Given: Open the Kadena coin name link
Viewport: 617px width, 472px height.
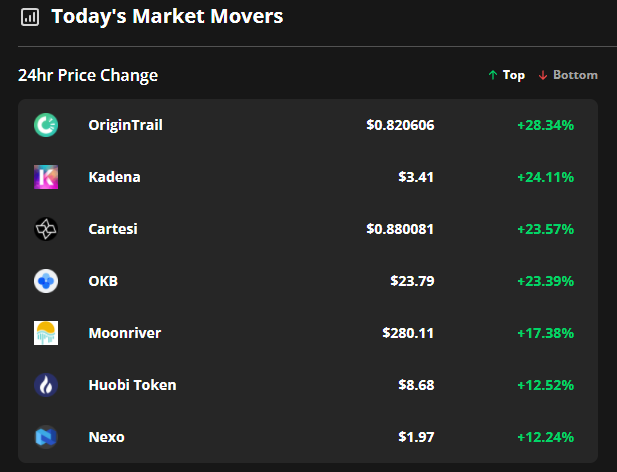Looking at the screenshot, I should click(x=115, y=177).
